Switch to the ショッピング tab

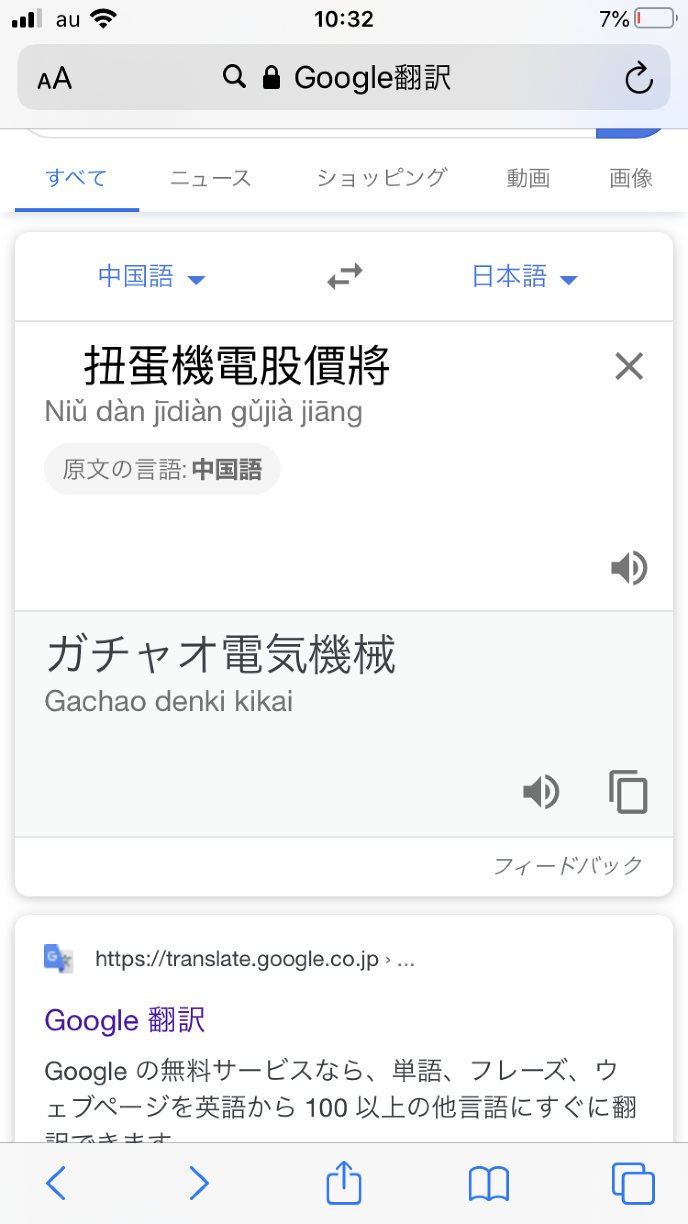click(x=381, y=179)
